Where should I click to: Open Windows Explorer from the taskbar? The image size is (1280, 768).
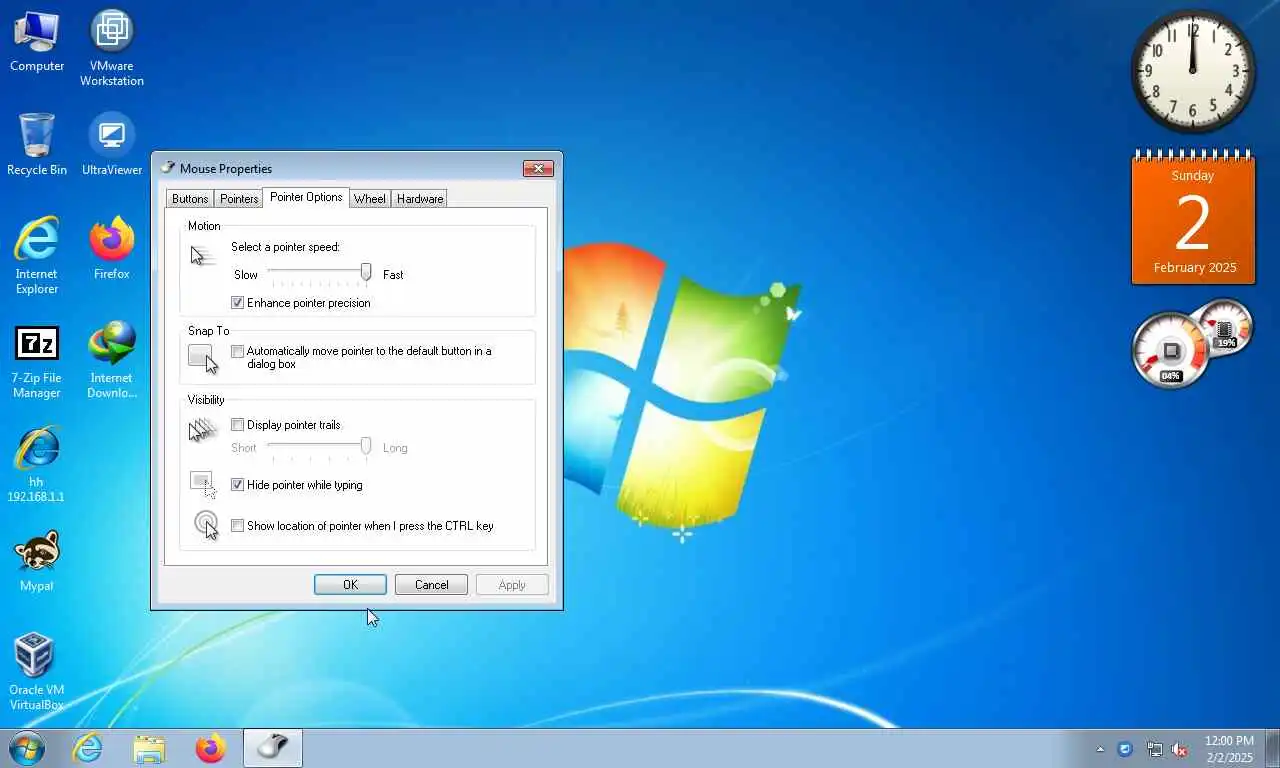click(x=149, y=748)
